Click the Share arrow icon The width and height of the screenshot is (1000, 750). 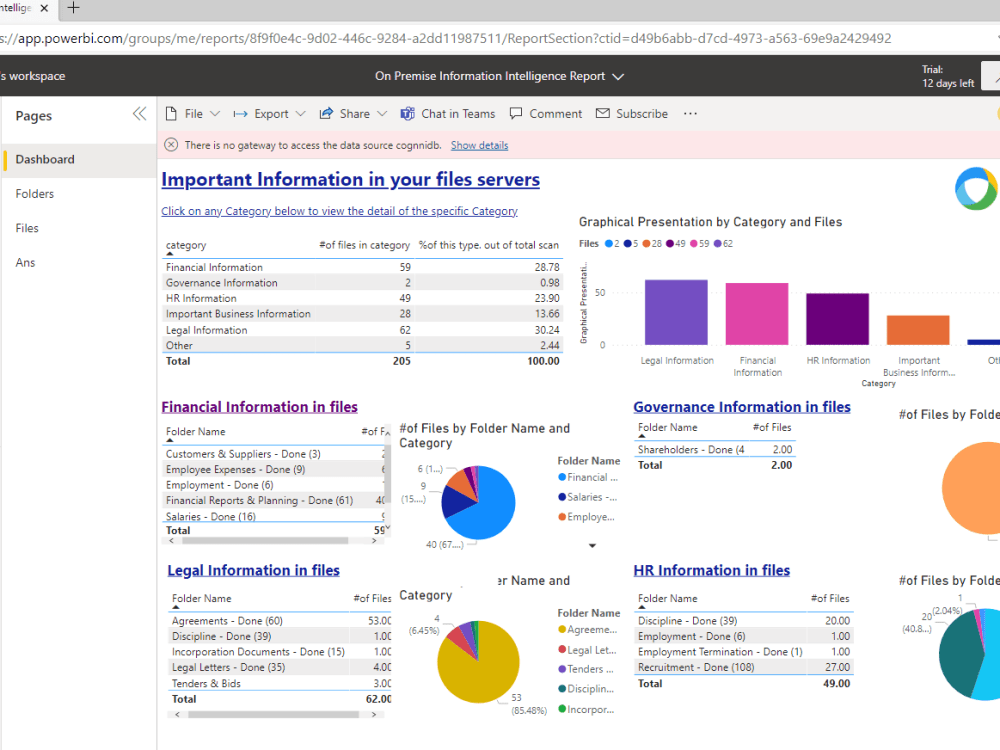click(326, 114)
